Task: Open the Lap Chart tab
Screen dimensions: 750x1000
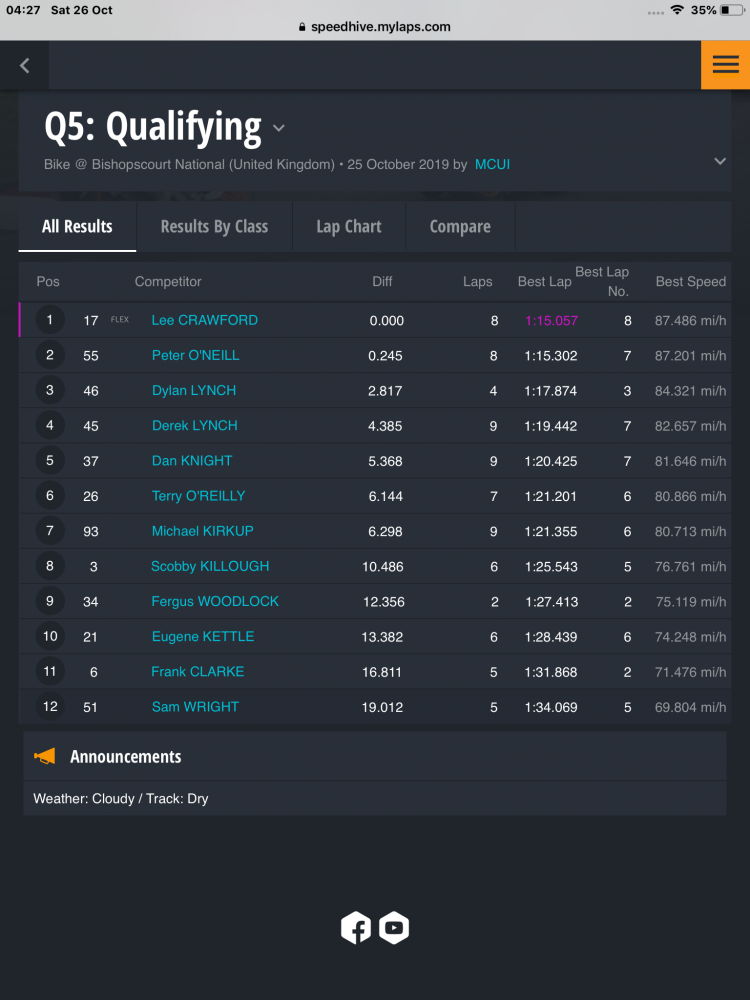Action: click(x=349, y=226)
